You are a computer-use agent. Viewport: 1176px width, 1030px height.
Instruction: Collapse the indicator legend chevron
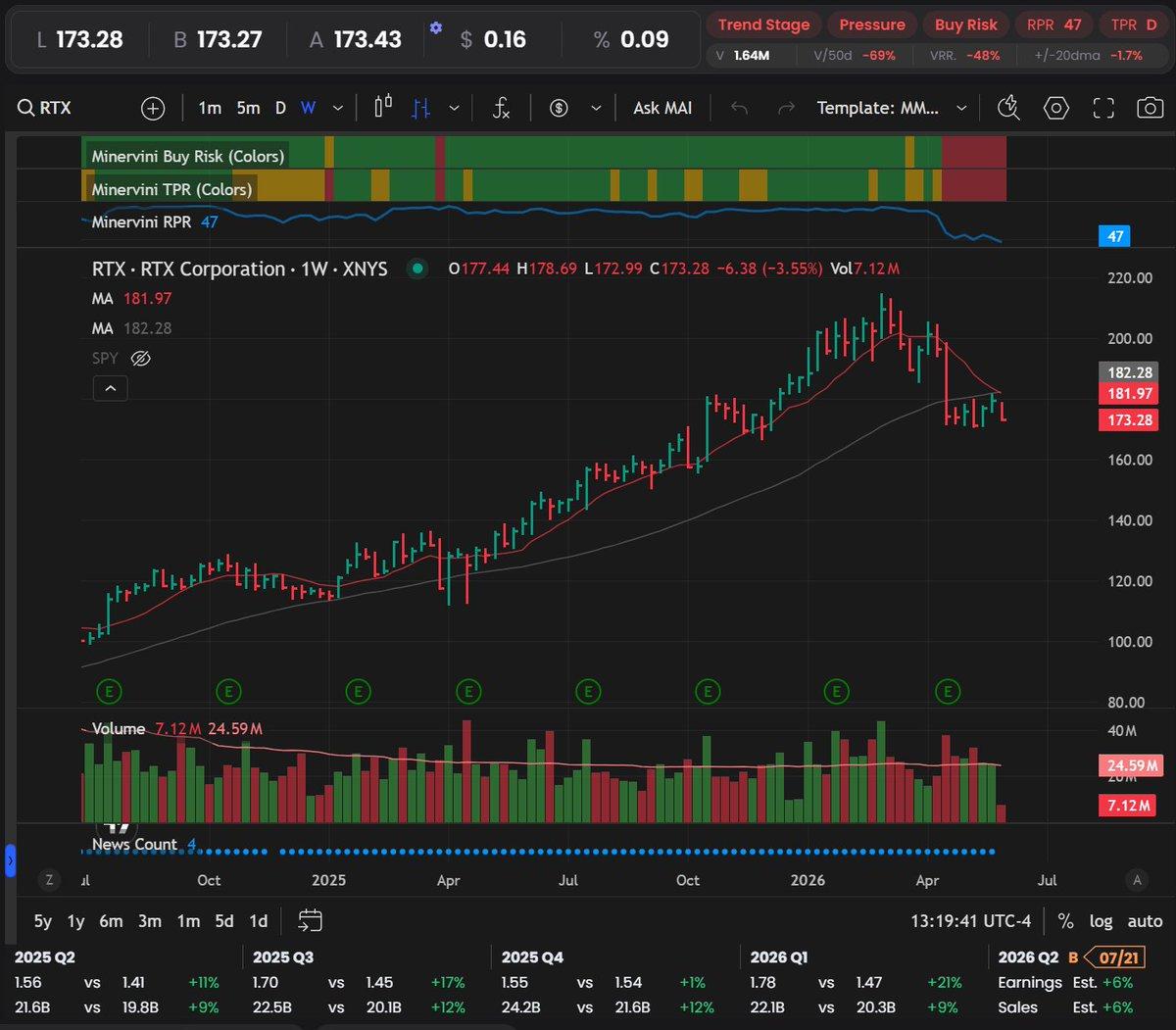click(110, 389)
